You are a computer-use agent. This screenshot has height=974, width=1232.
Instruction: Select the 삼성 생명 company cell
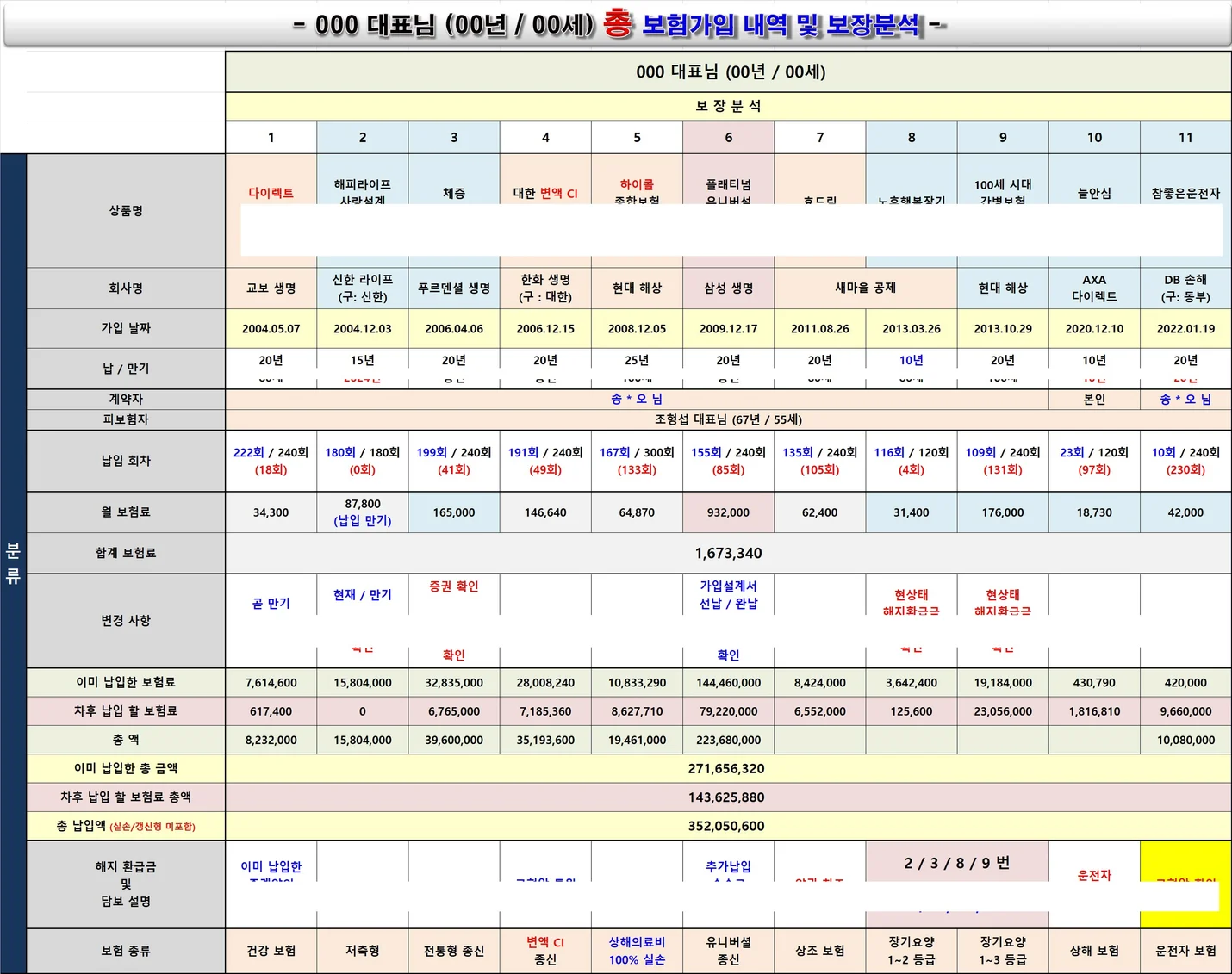point(729,288)
